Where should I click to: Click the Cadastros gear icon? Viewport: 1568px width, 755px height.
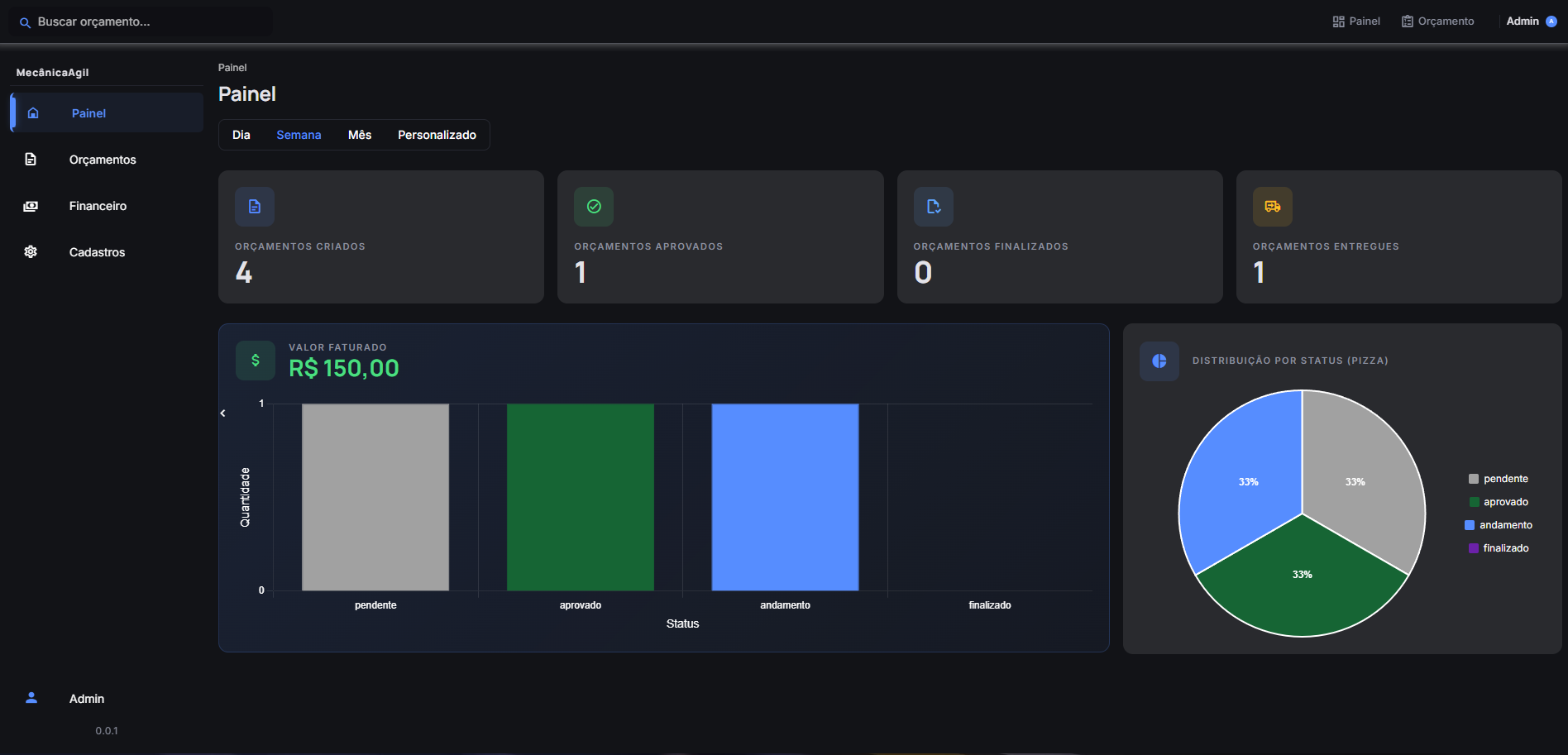tap(31, 252)
